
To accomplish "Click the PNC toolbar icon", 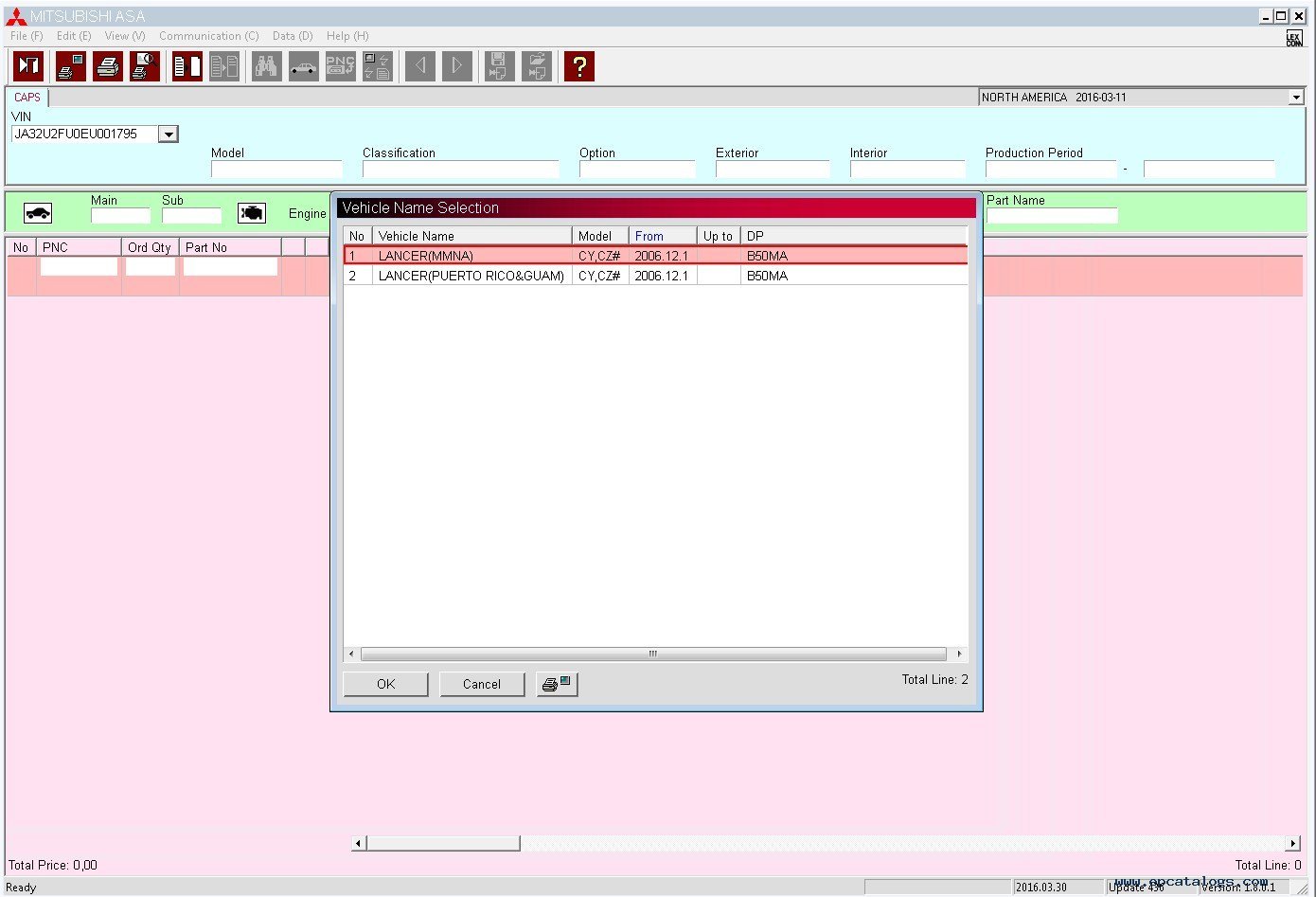I will pos(341,66).
